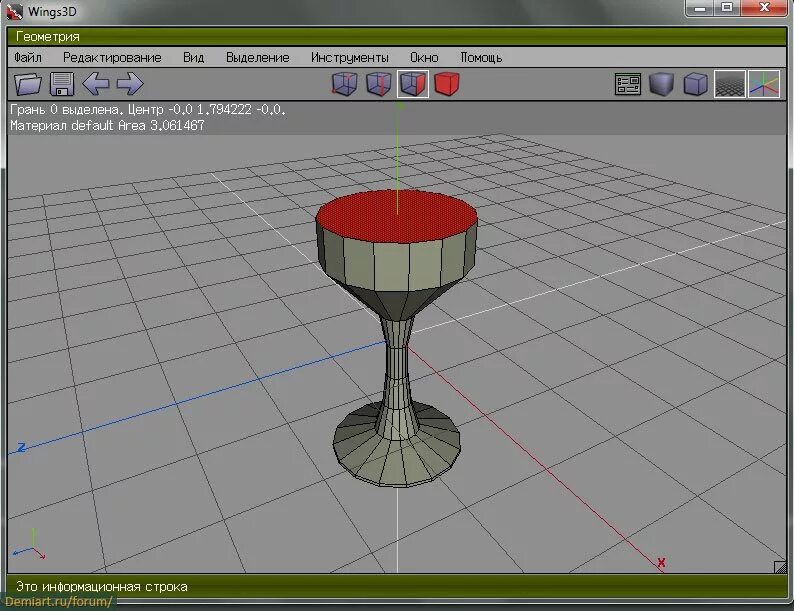
Task: Open the Файл menu
Action: 28,57
